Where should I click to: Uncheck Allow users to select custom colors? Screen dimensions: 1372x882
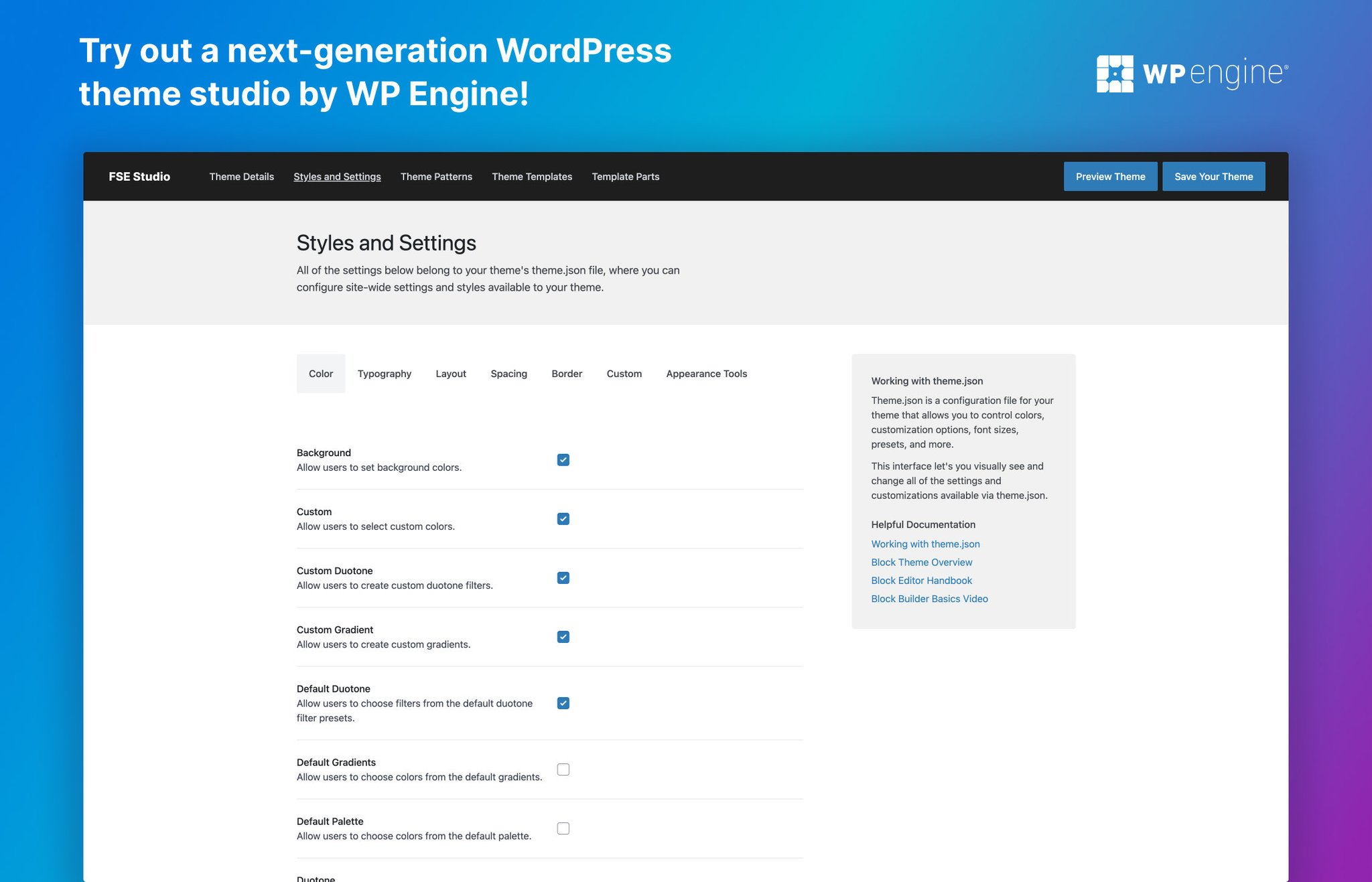tap(563, 518)
